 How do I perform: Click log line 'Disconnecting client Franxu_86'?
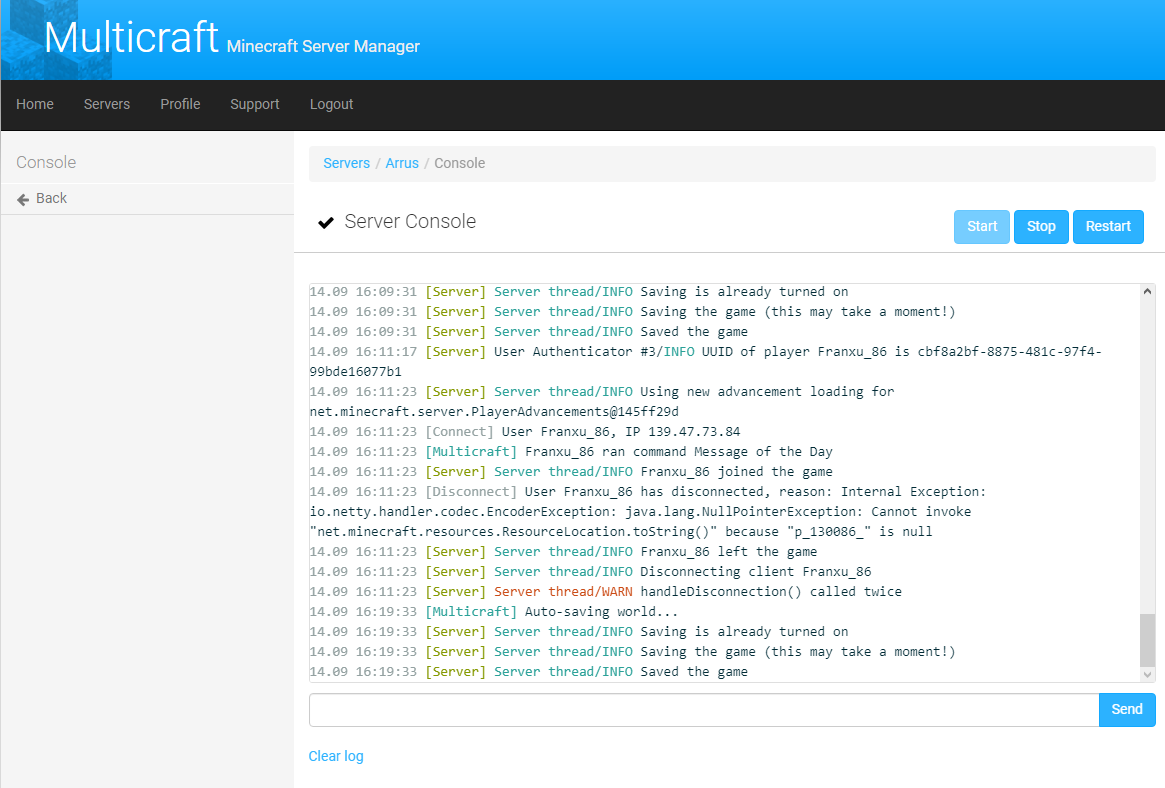coord(590,572)
